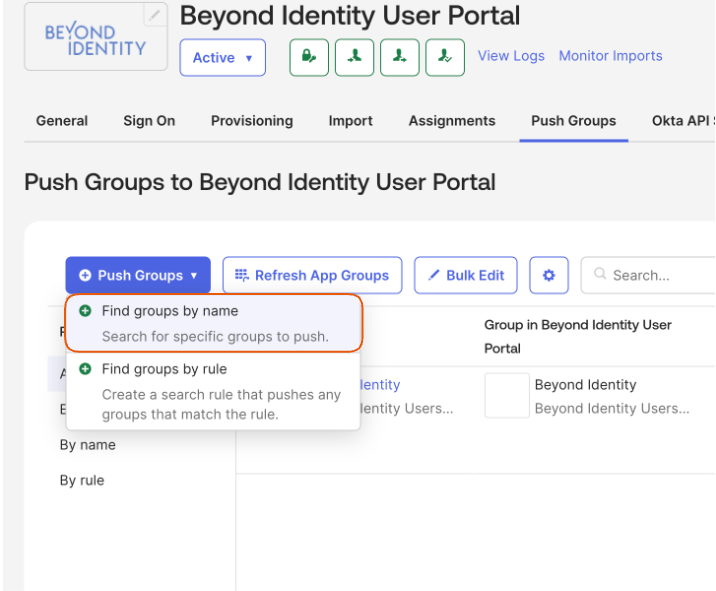Click the import users status icon
716x591 pixels.
(354, 57)
